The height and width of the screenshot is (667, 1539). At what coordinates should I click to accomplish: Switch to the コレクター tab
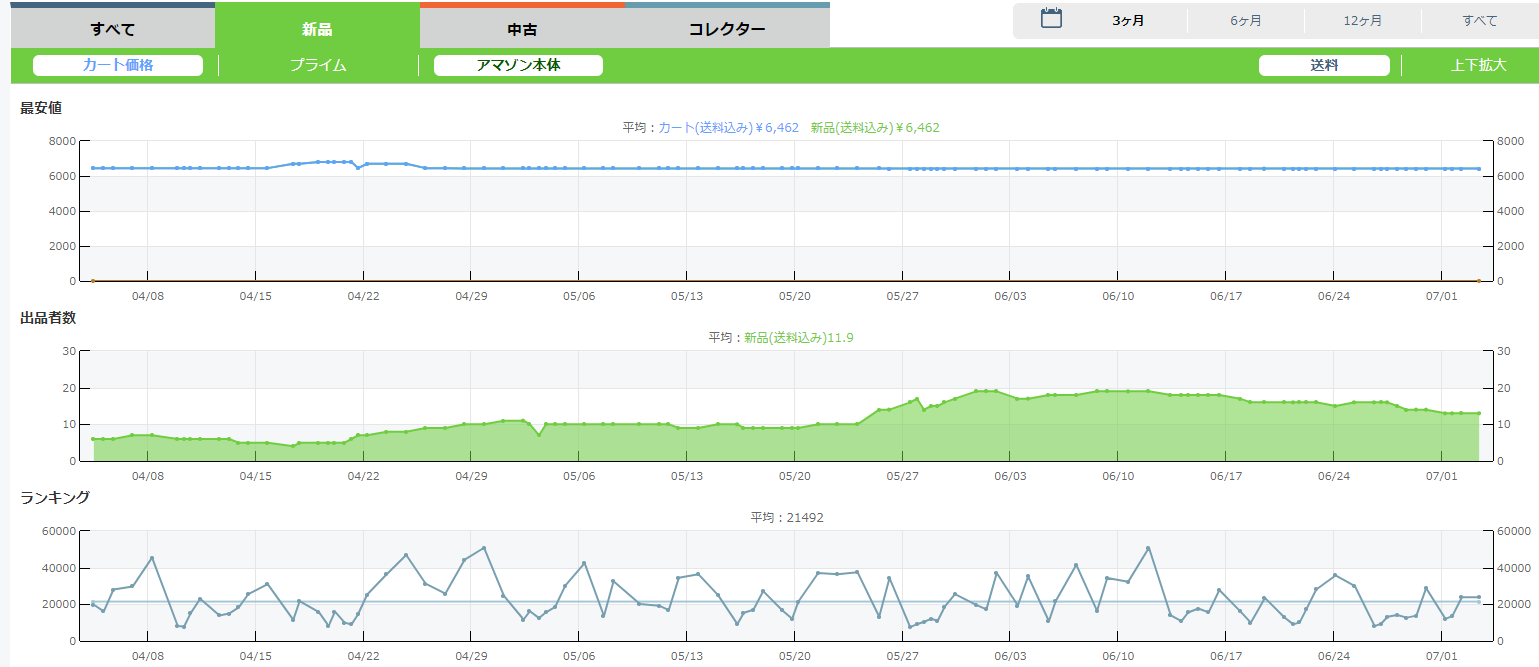(x=727, y=29)
